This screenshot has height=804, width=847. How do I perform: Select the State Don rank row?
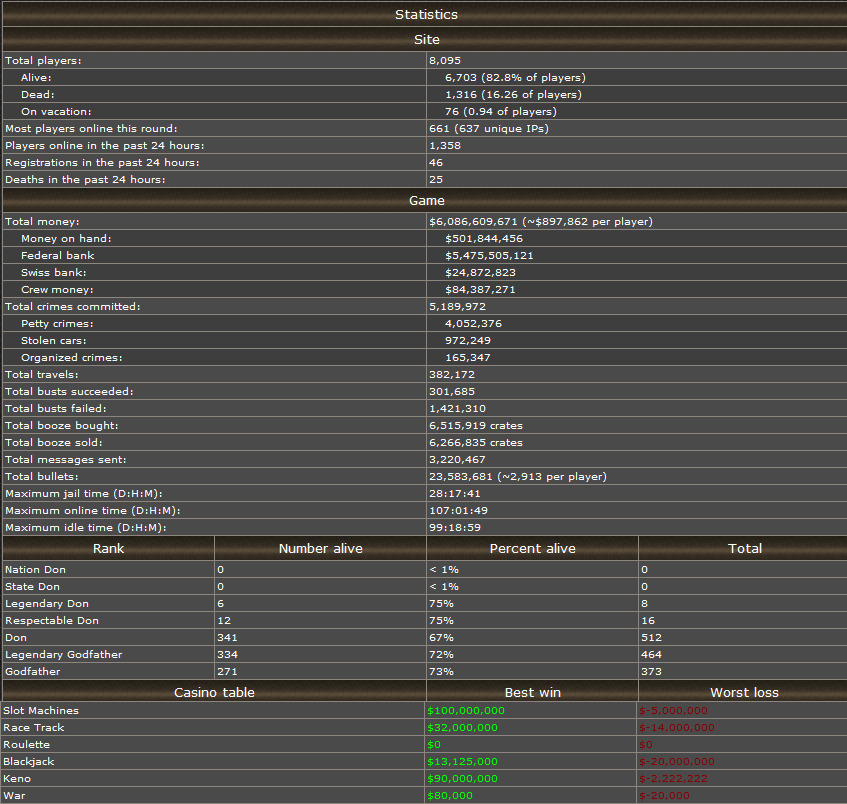[x=425, y=587]
